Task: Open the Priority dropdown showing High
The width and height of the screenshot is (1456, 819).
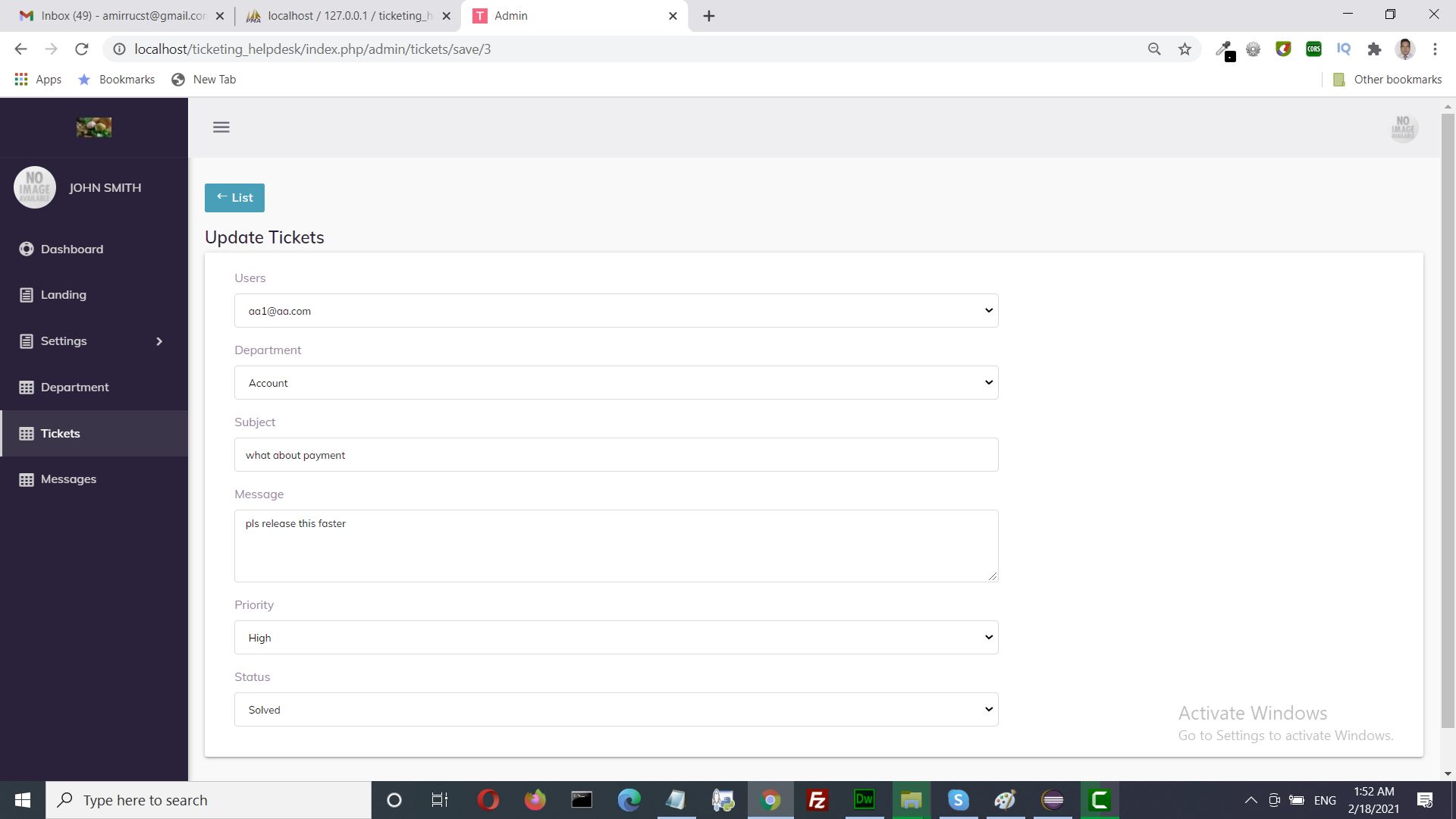Action: click(616, 638)
